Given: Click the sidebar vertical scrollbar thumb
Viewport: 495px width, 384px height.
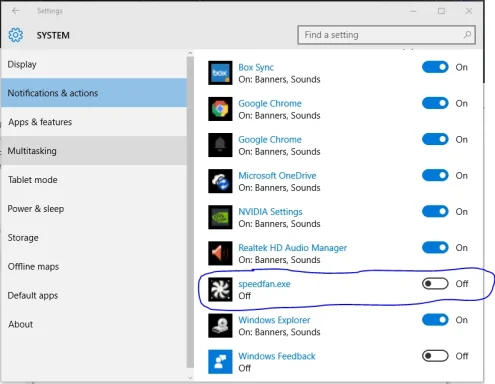Looking at the screenshot, I should (190, 212).
